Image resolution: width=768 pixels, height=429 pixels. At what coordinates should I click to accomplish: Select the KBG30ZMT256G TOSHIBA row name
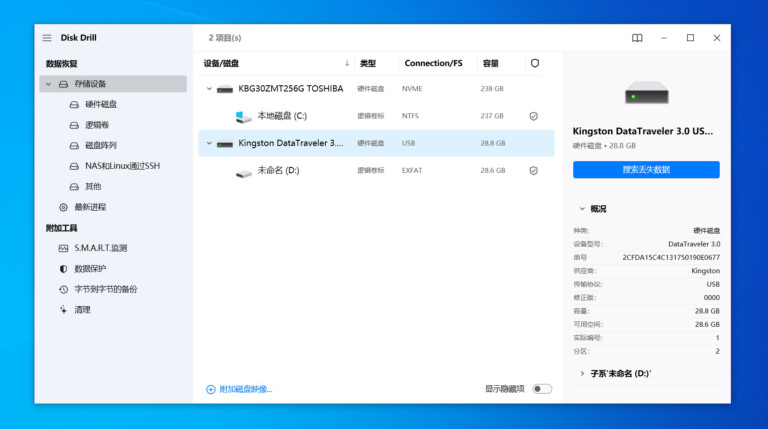tap(291, 89)
